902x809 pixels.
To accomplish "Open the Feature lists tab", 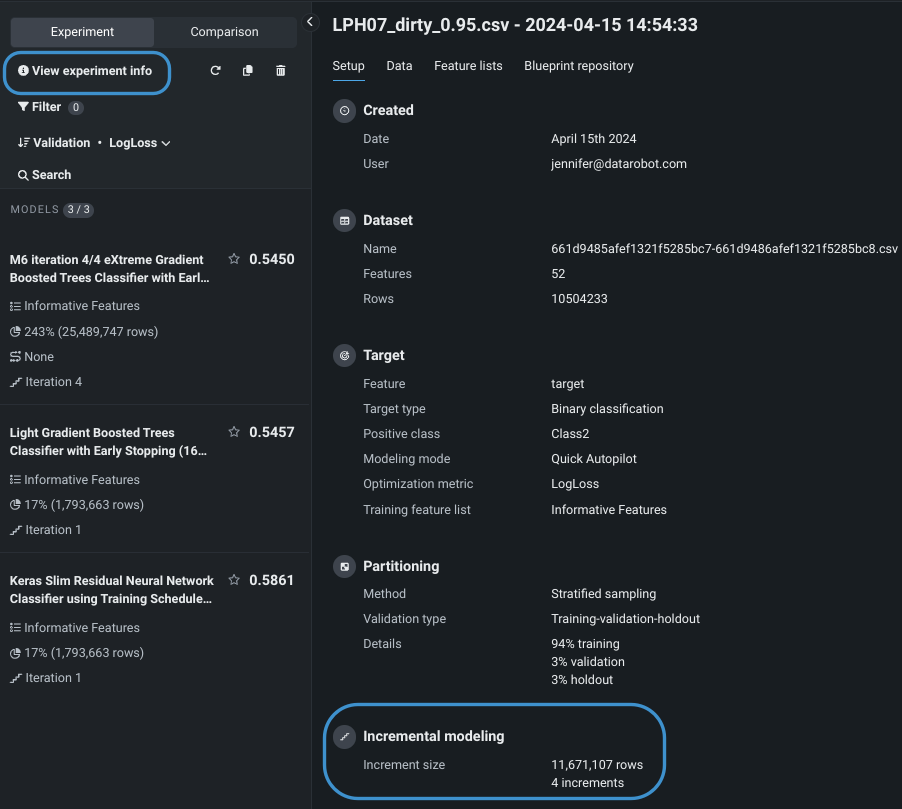I will click(468, 66).
